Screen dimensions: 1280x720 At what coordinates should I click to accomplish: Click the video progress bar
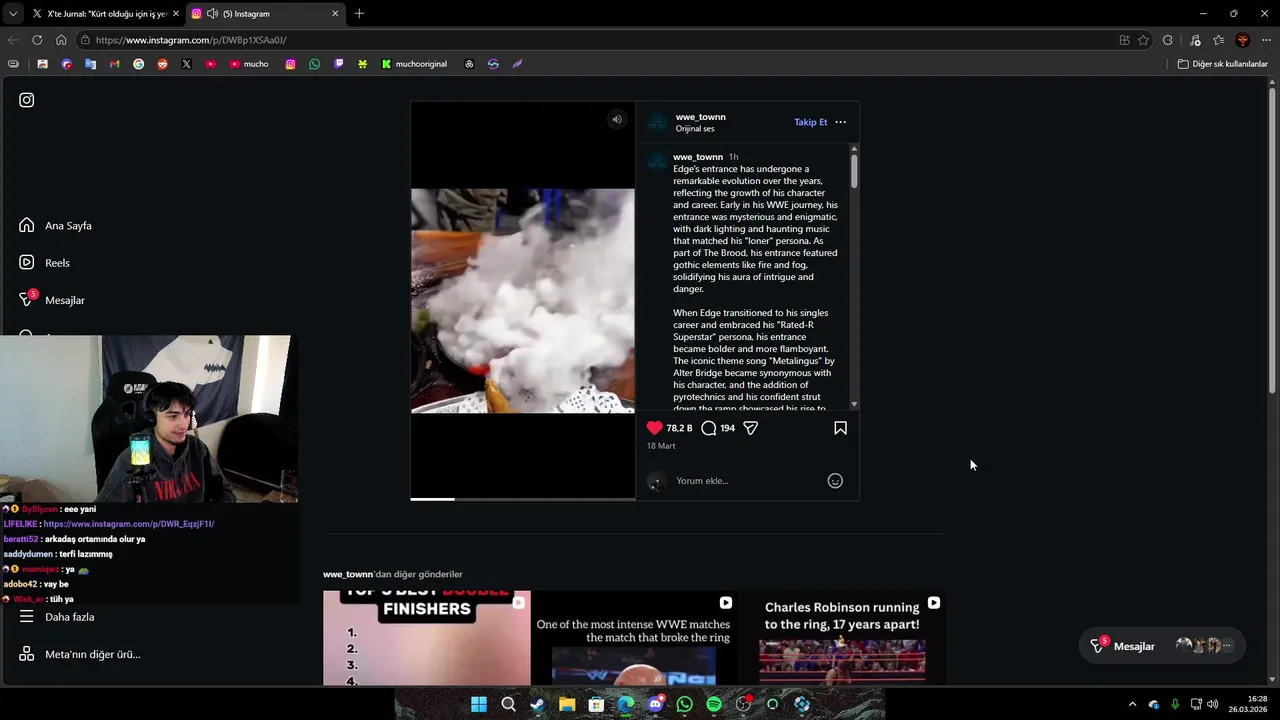[x=522, y=498]
